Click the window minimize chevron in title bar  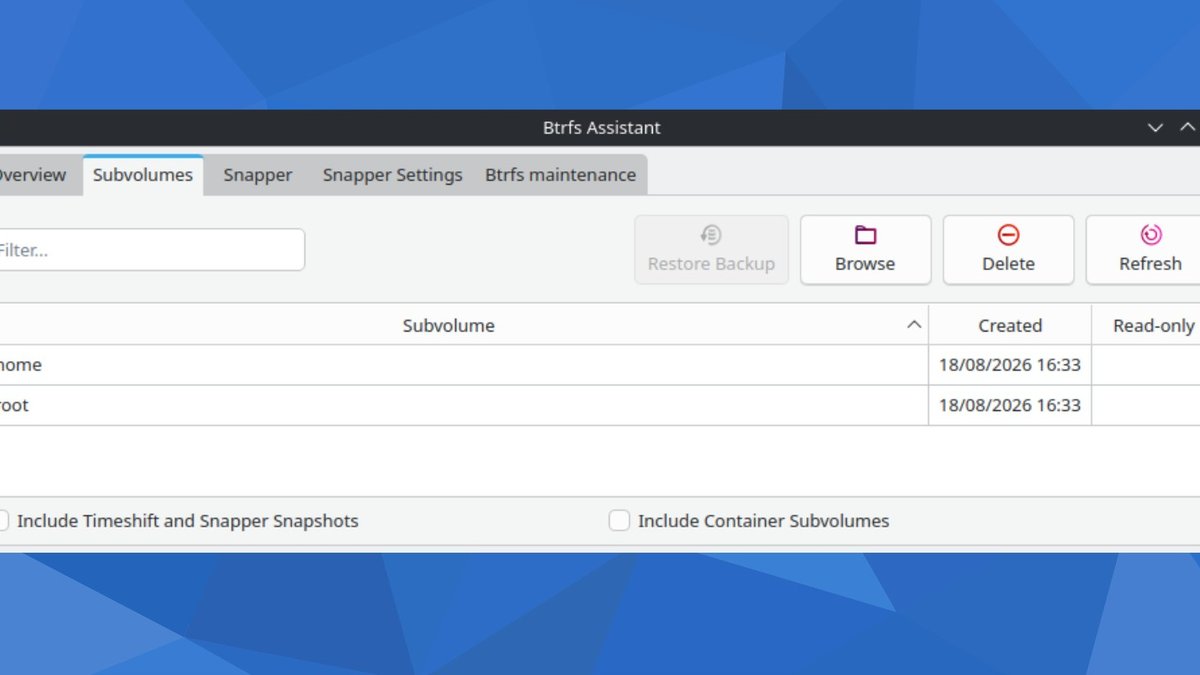pyautogui.click(x=1155, y=128)
